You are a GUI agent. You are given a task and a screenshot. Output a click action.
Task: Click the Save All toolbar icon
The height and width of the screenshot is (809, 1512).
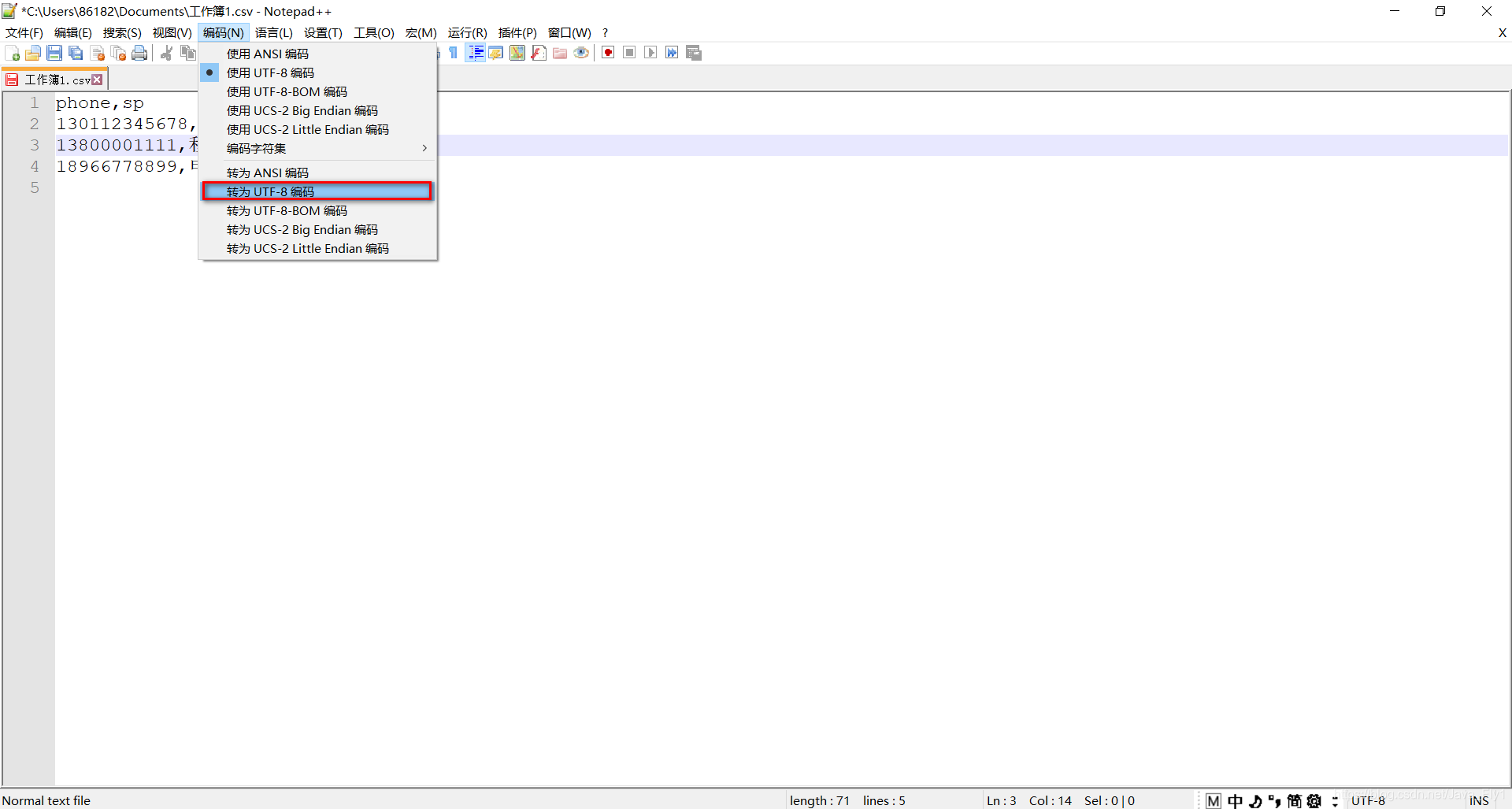pos(76,53)
